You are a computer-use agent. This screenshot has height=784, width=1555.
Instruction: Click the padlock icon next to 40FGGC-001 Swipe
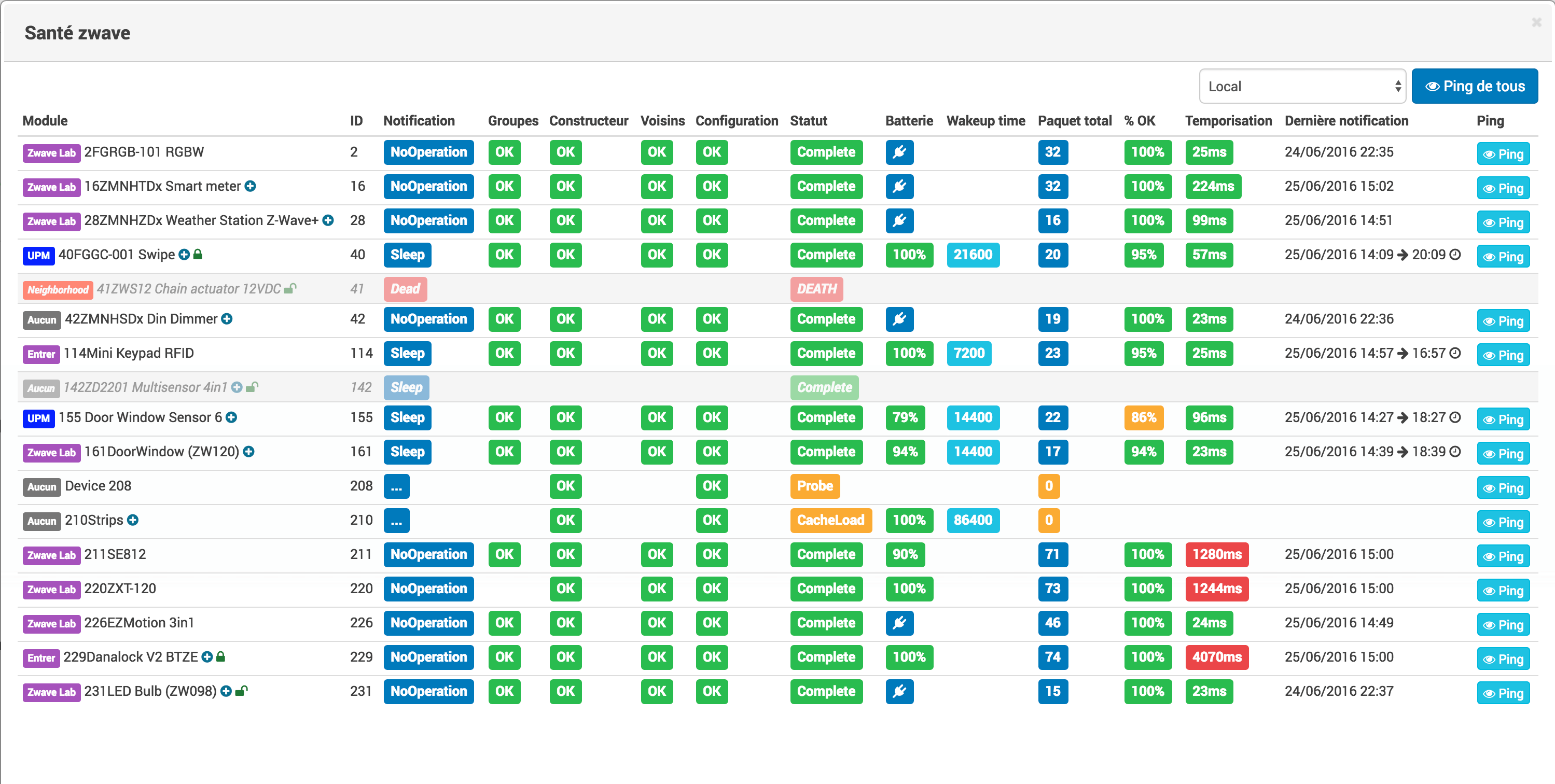pyautogui.click(x=198, y=255)
